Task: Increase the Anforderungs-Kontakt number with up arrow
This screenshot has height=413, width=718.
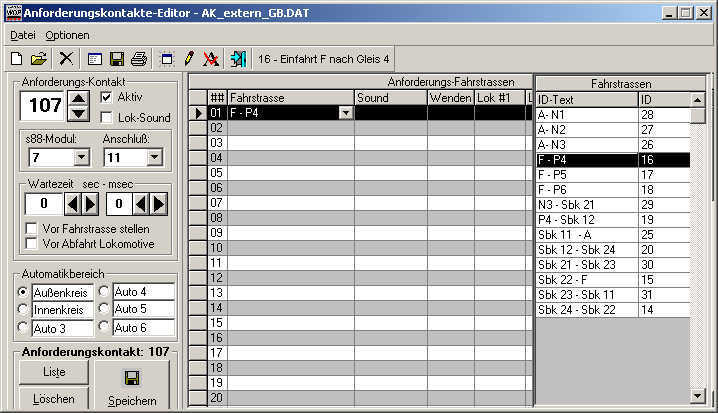Action: 78,98
